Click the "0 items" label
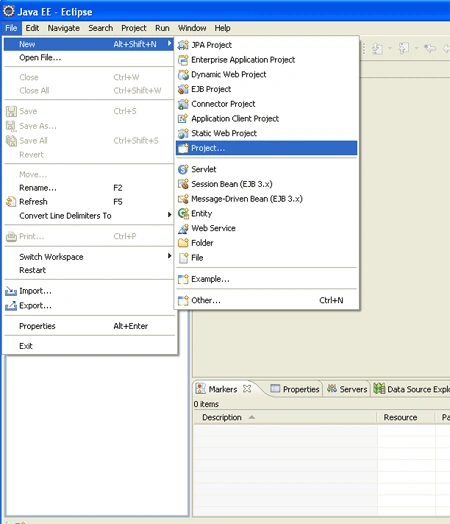The image size is (450, 524). pyautogui.click(x=206, y=404)
